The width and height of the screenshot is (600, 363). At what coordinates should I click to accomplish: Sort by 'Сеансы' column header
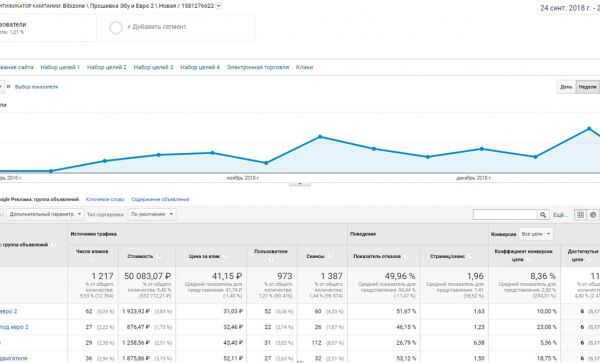point(315,256)
